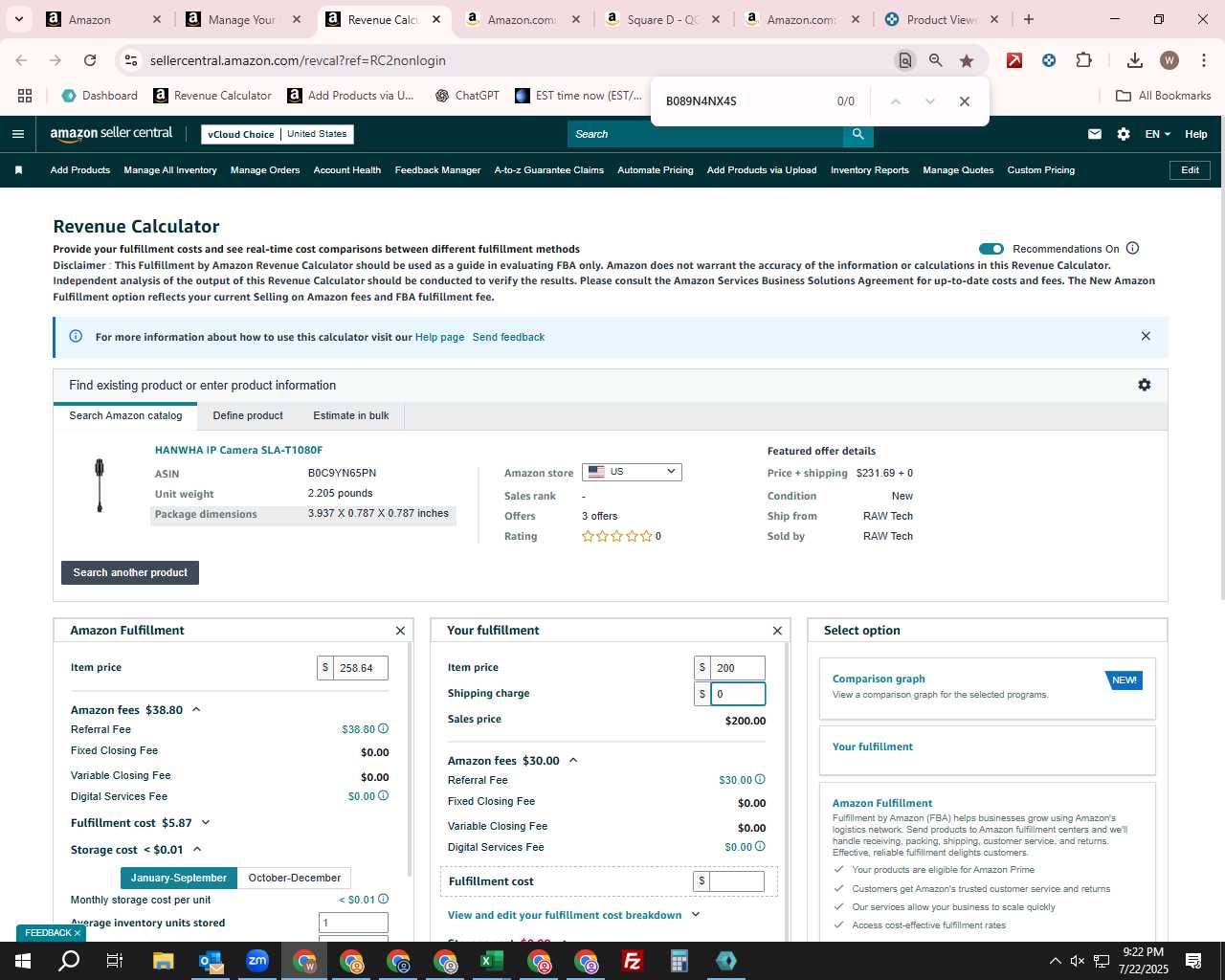Image resolution: width=1225 pixels, height=980 pixels.
Task: Open EN language dropdown
Action: (x=1157, y=134)
